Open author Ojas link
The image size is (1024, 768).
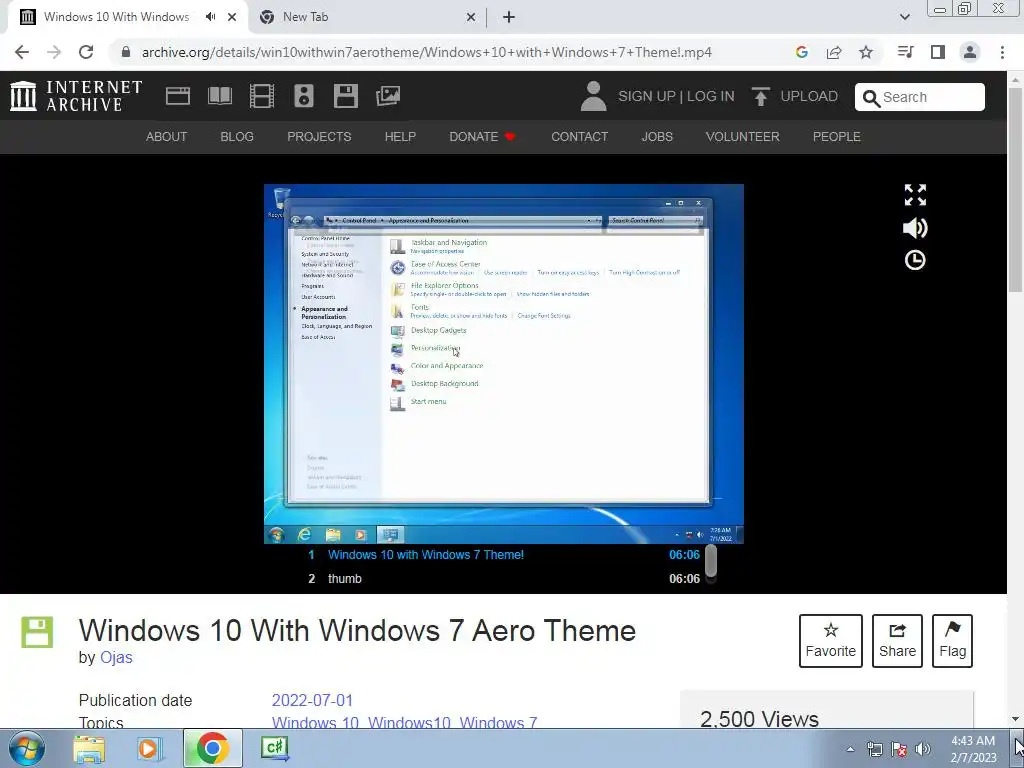[116, 658]
